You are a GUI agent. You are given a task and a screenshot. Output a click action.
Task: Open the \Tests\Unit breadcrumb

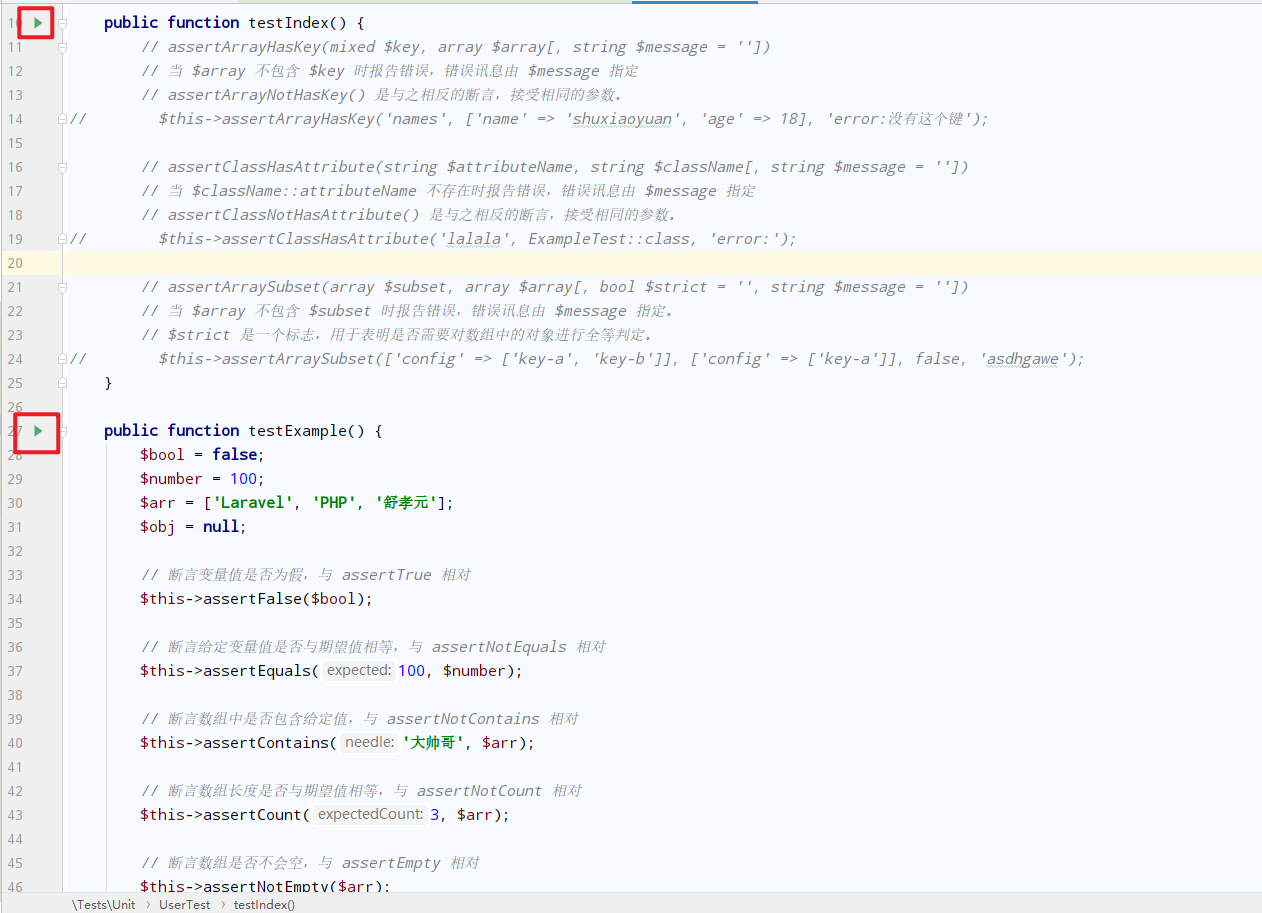click(103, 904)
